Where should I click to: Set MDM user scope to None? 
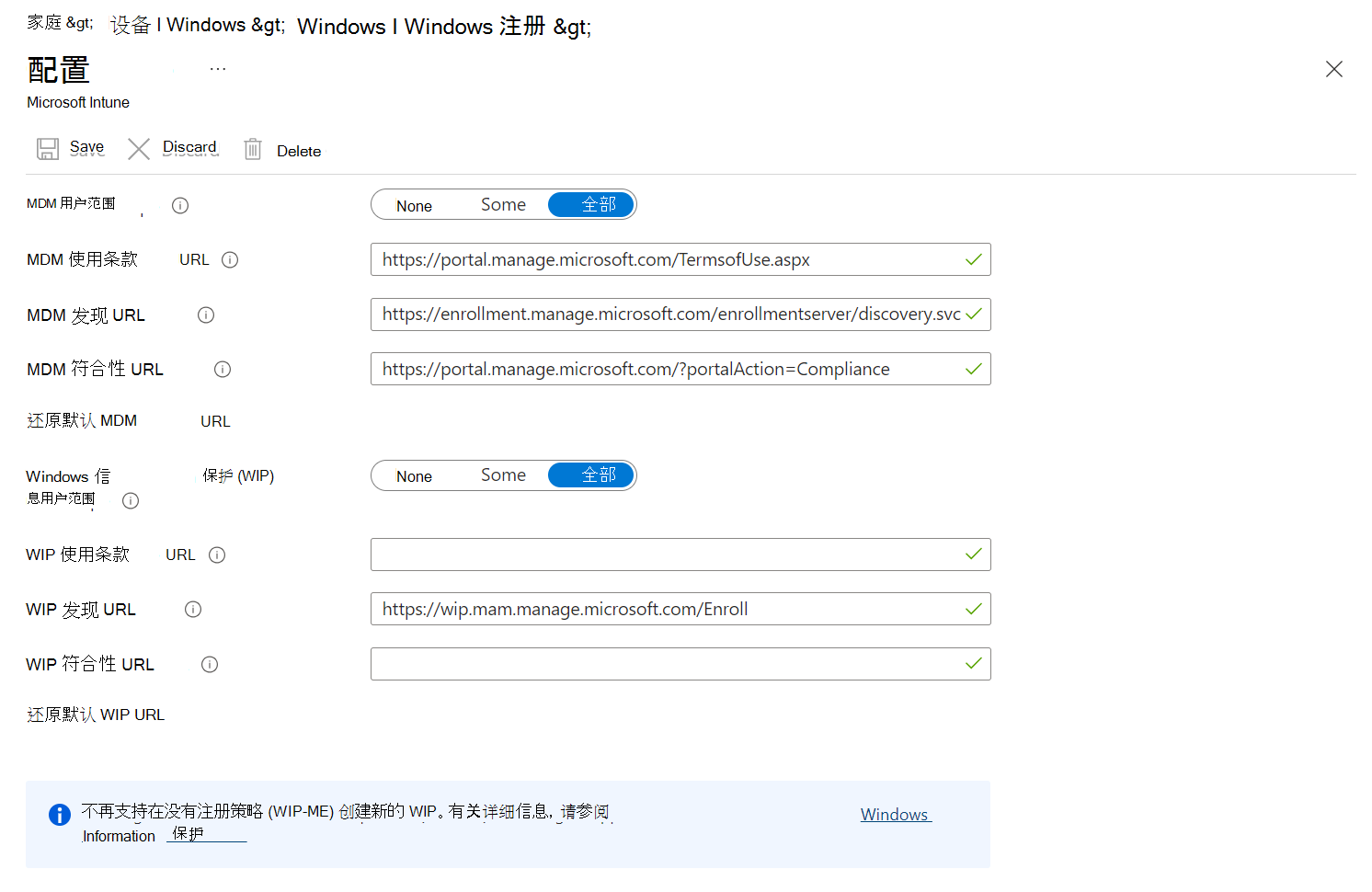[x=414, y=205]
